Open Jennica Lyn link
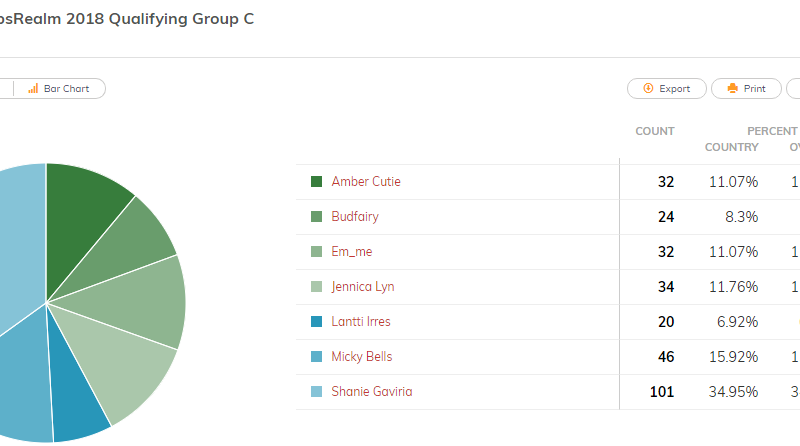 tap(363, 286)
